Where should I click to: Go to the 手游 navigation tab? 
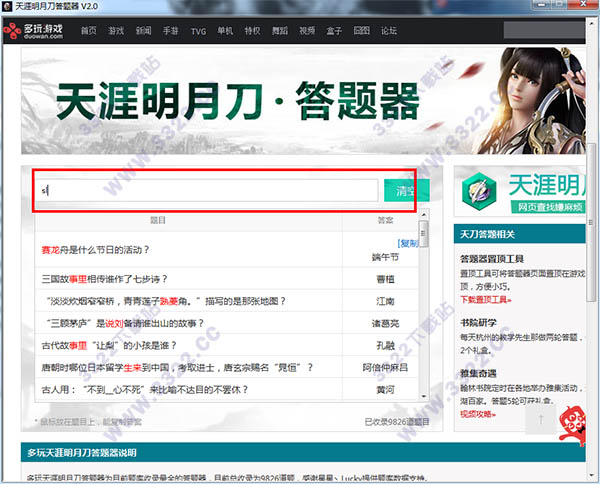click(171, 32)
